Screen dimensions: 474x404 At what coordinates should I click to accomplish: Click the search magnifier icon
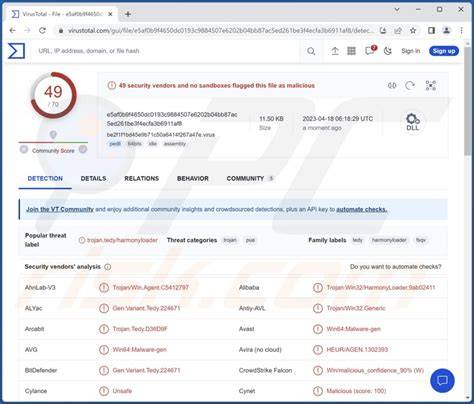click(x=311, y=51)
